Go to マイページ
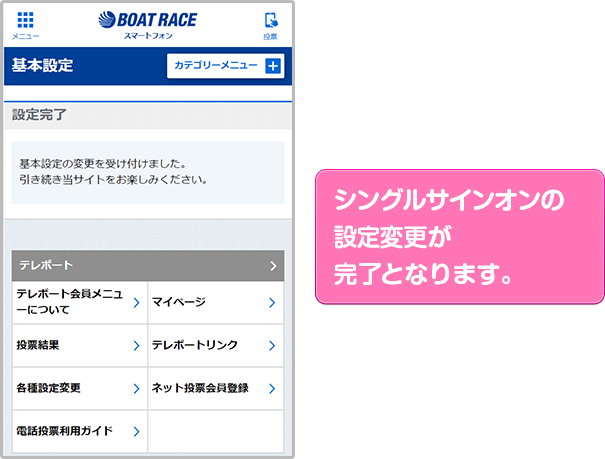The height and width of the screenshot is (459, 605). pos(200,302)
